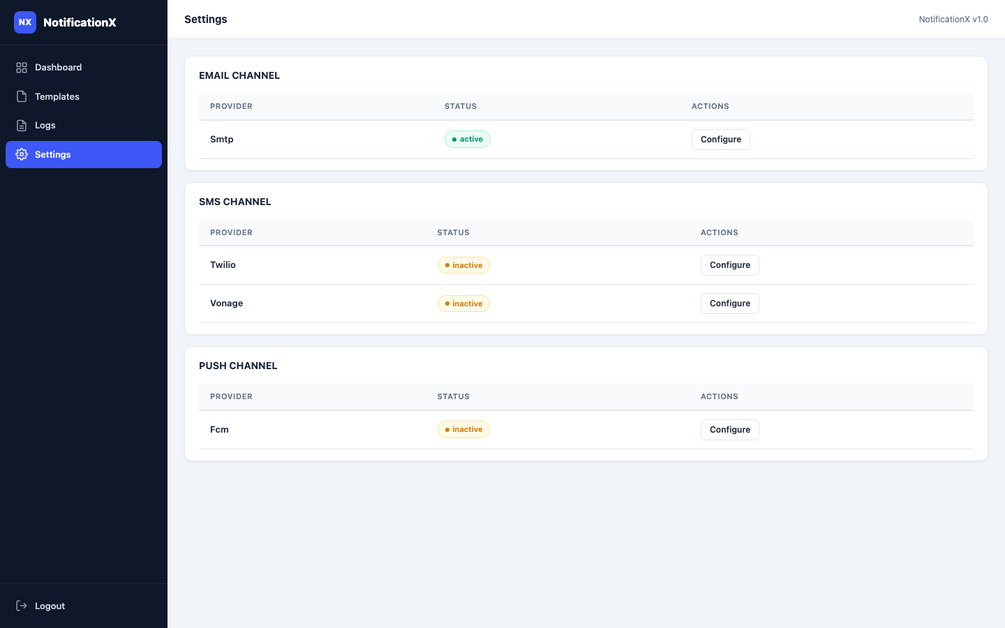
Task: Click the NX logo icon
Action: [x=25, y=22]
